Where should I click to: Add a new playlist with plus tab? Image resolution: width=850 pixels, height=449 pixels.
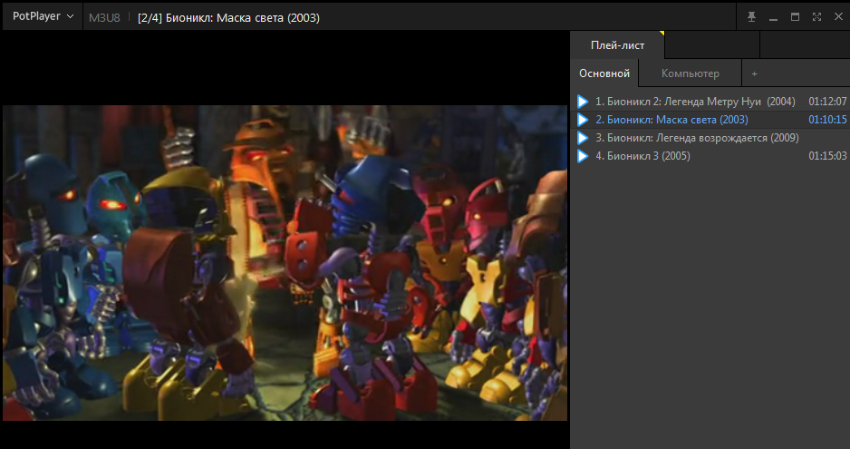(x=754, y=73)
